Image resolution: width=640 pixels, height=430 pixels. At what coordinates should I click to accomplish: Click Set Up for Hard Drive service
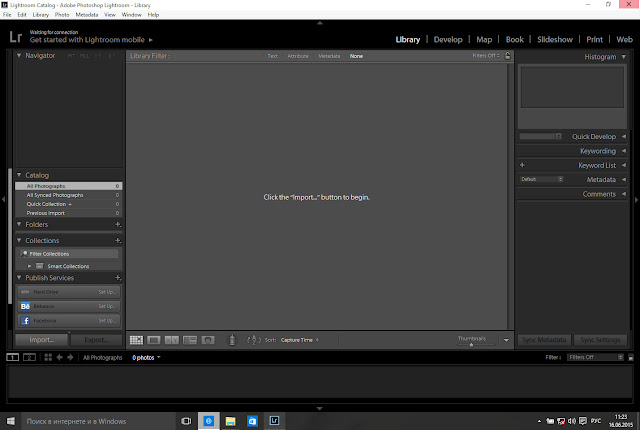tap(107, 292)
